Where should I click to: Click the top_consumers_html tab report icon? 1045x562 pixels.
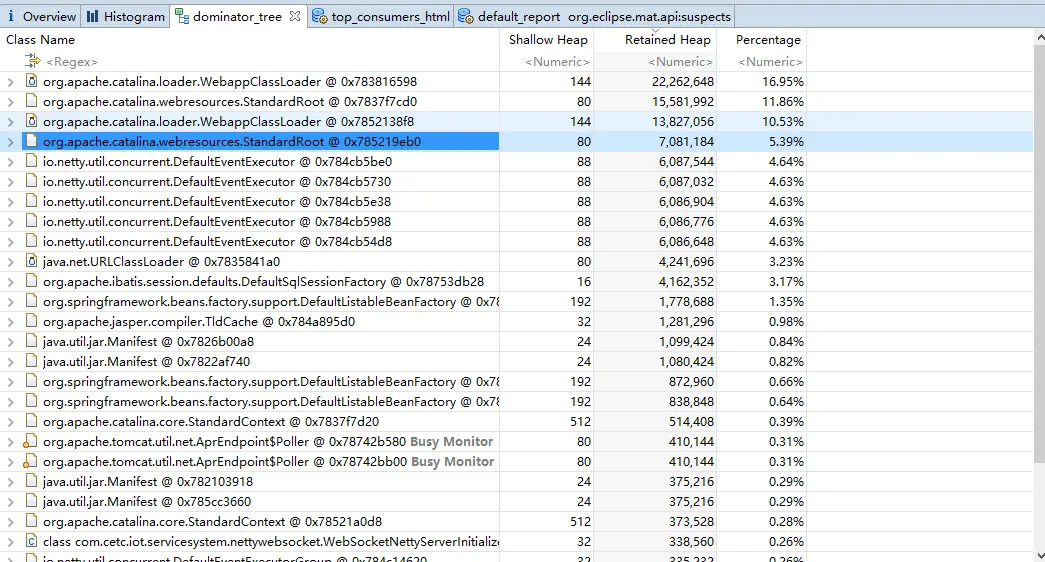pos(320,16)
